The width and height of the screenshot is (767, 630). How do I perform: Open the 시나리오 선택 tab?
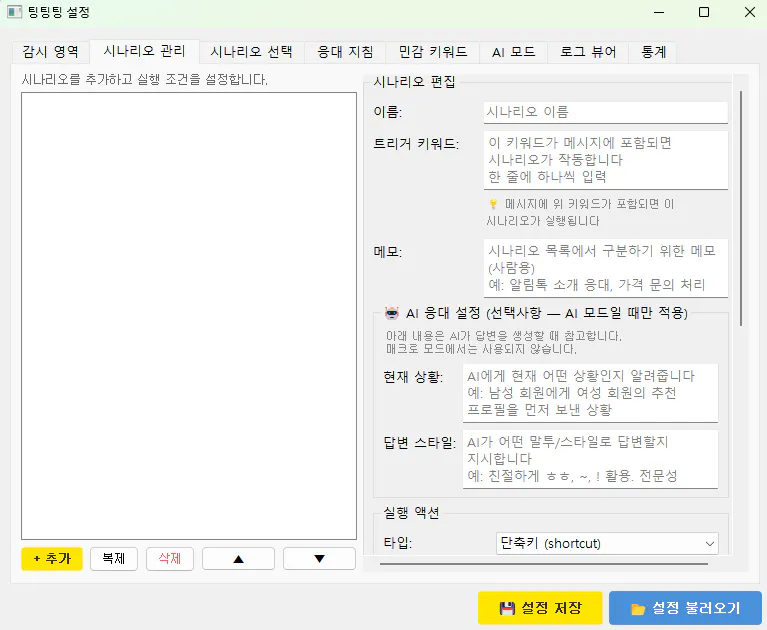pos(251,52)
